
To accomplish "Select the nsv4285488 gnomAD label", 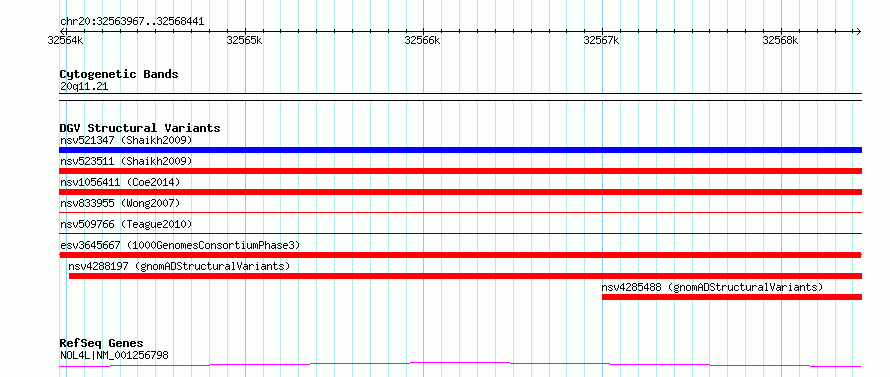I will tap(712, 287).
